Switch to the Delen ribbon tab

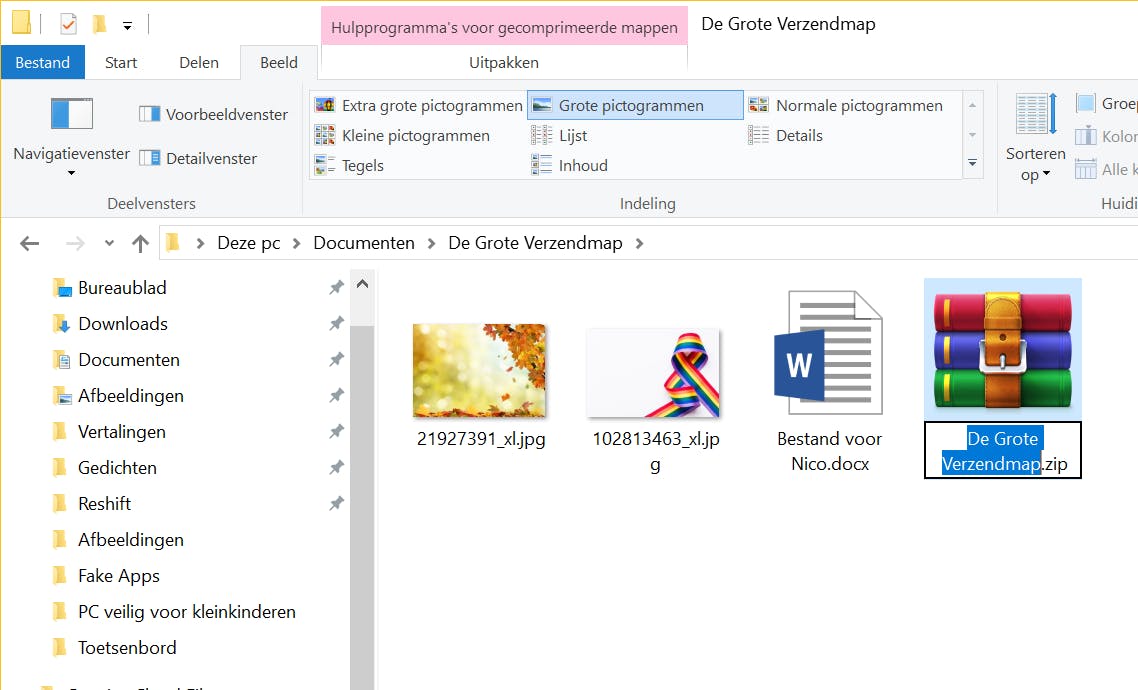pyautogui.click(x=199, y=62)
